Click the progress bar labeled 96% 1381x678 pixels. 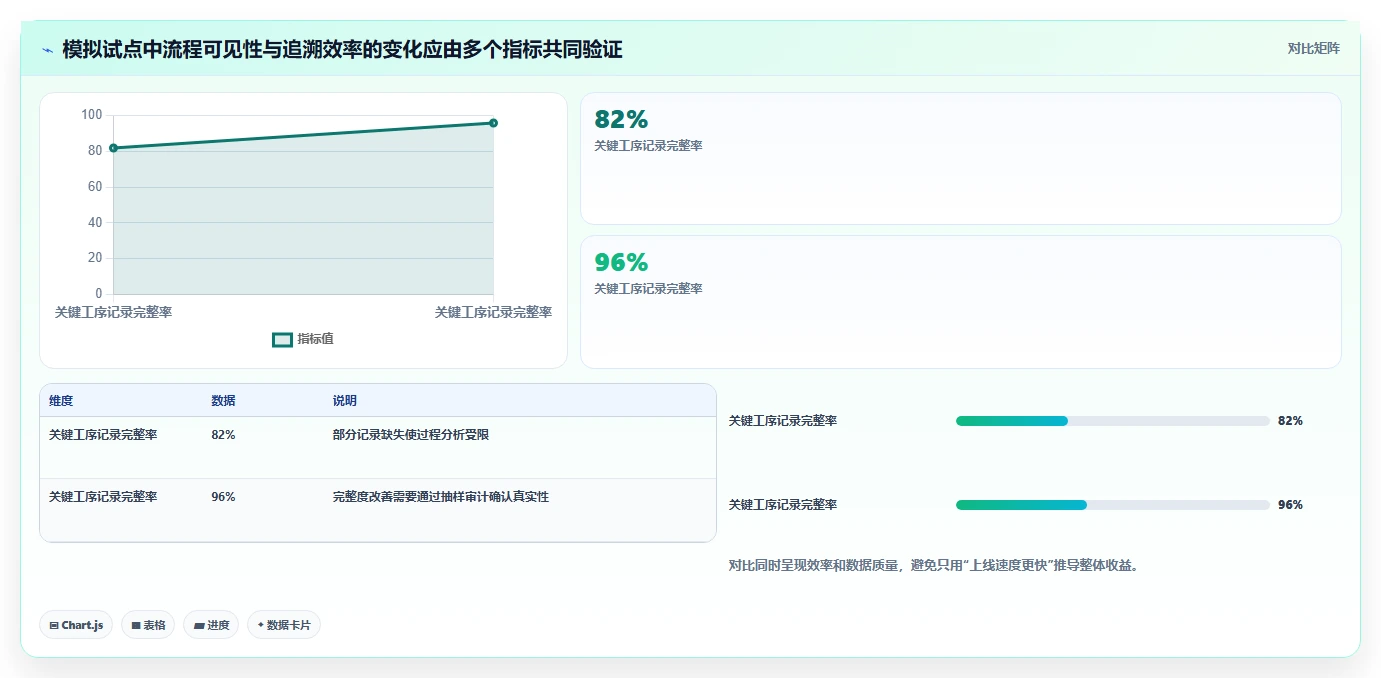[1113, 505]
